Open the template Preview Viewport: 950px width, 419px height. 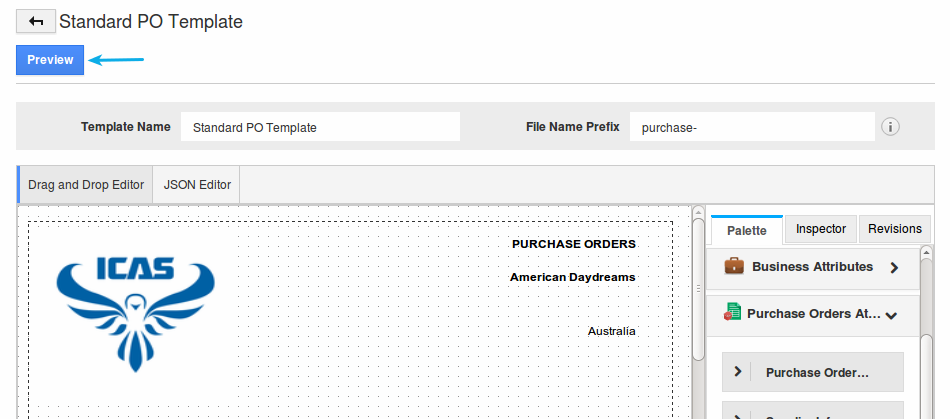[50, 60]
